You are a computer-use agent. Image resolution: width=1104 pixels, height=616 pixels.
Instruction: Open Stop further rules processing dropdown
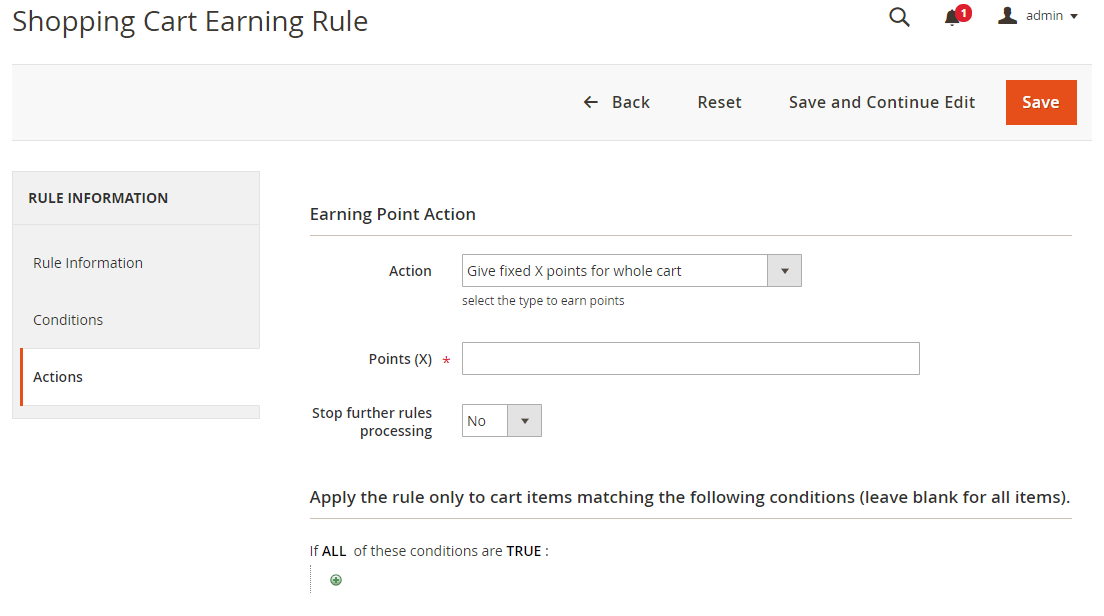coord(501,421)
